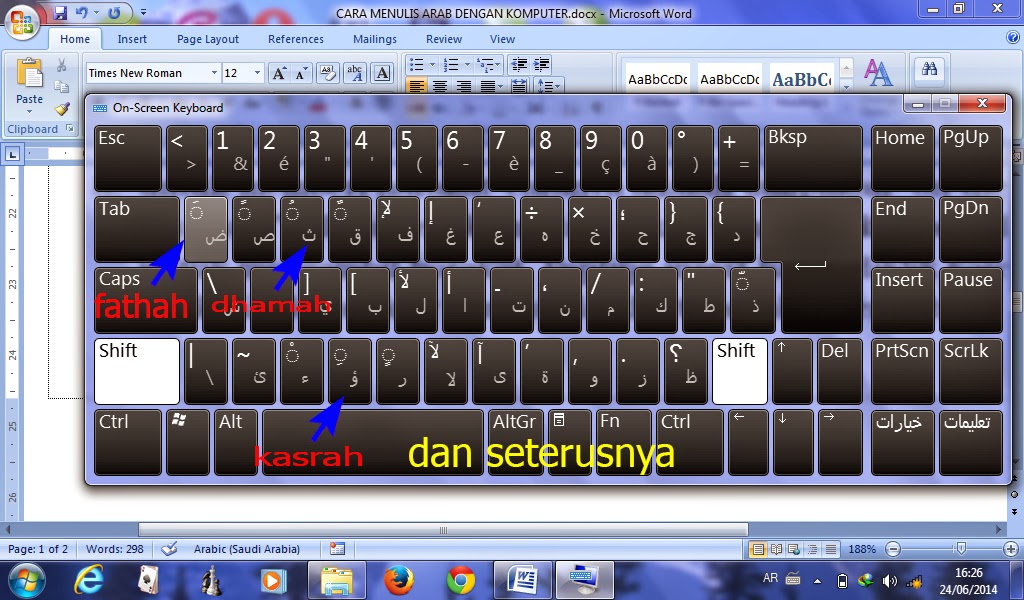
Task: Justify the paragraph text
Action: 487,86
